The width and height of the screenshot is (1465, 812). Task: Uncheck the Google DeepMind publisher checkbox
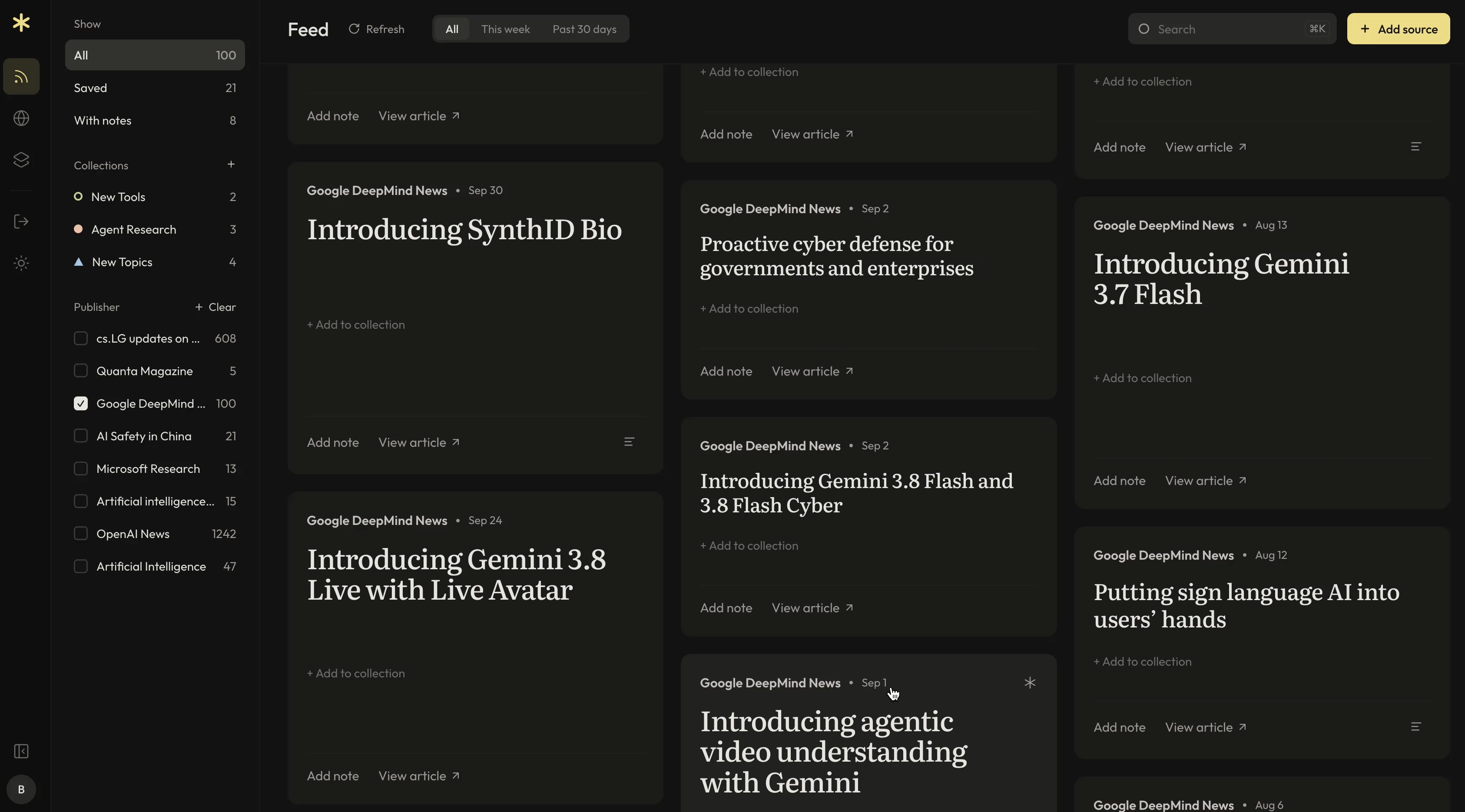point(81,403)
